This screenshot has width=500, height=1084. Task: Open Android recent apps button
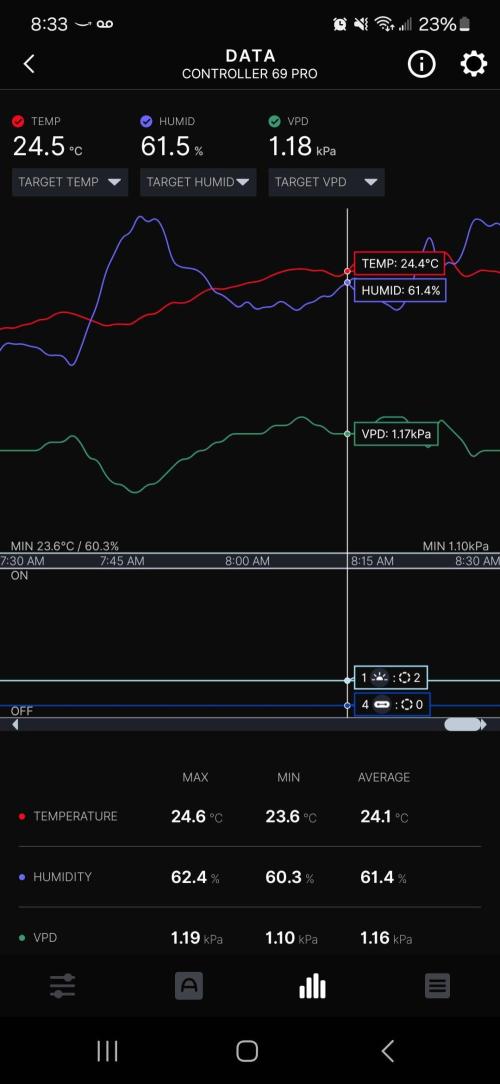pyautogui.click(x=107, y=1051)
